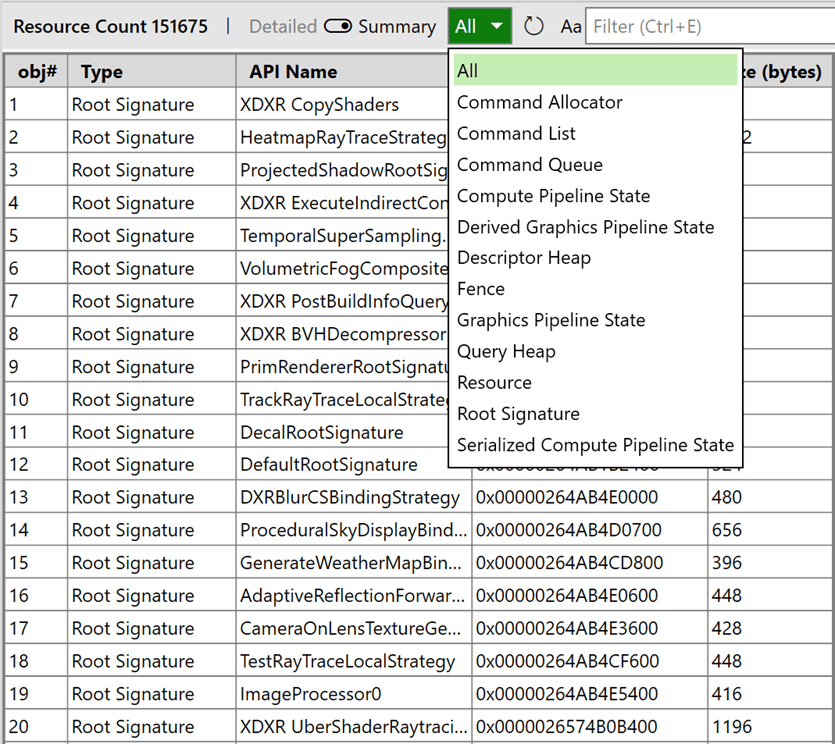
Task: Click the ProceduralSkyDisplayBind... cell
Action: (x=354, y=530)
